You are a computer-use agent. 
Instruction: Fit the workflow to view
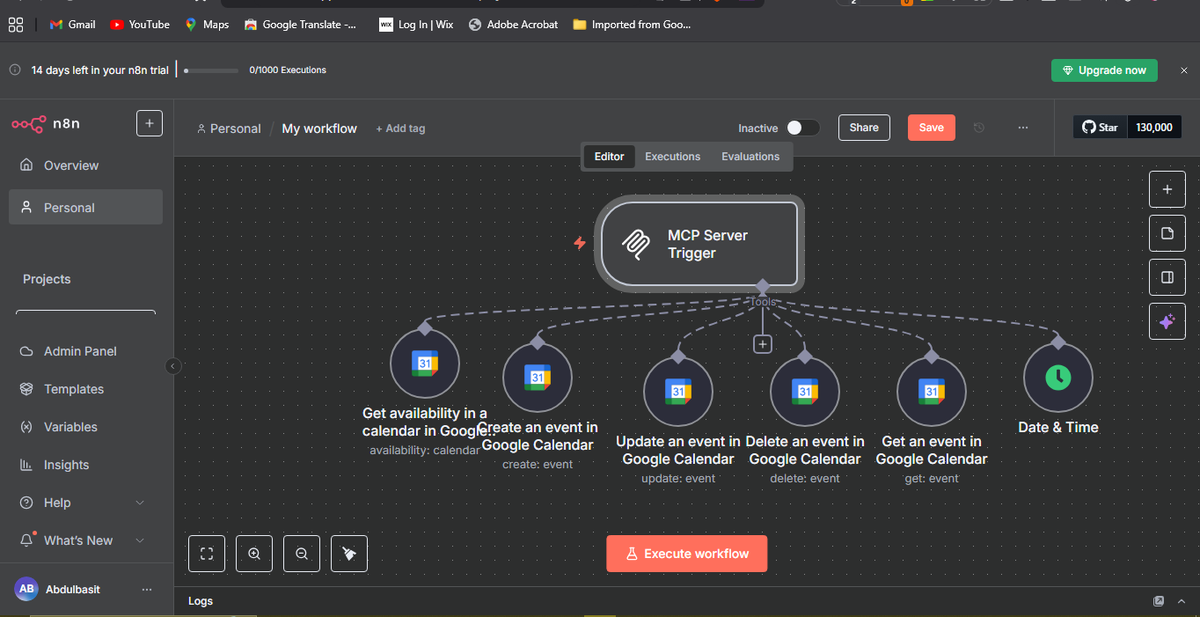(207, 553)
